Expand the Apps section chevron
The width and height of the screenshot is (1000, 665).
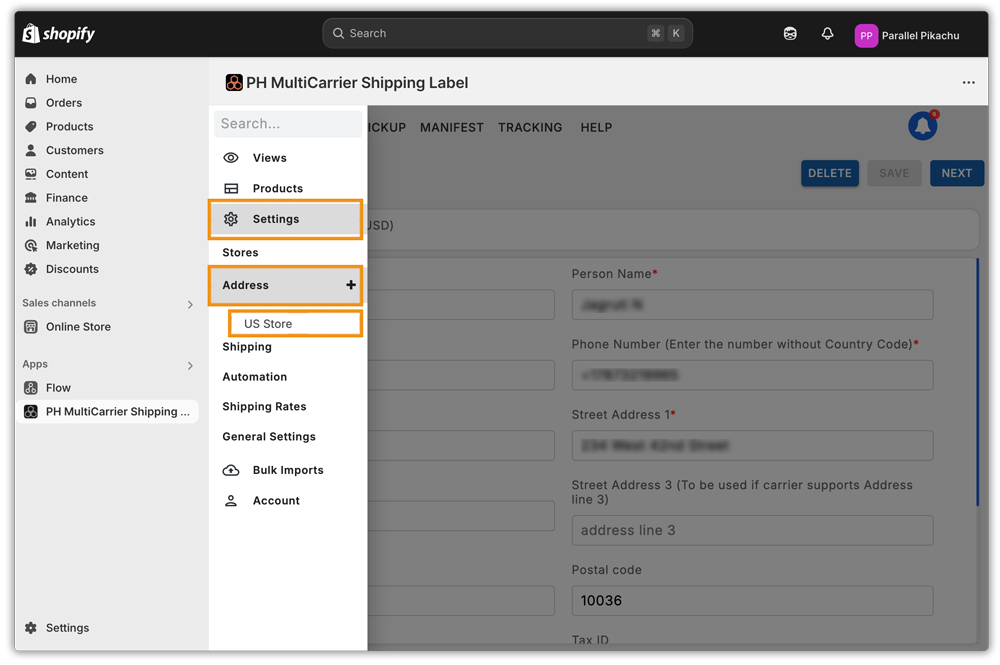click(x=189, y=365)
